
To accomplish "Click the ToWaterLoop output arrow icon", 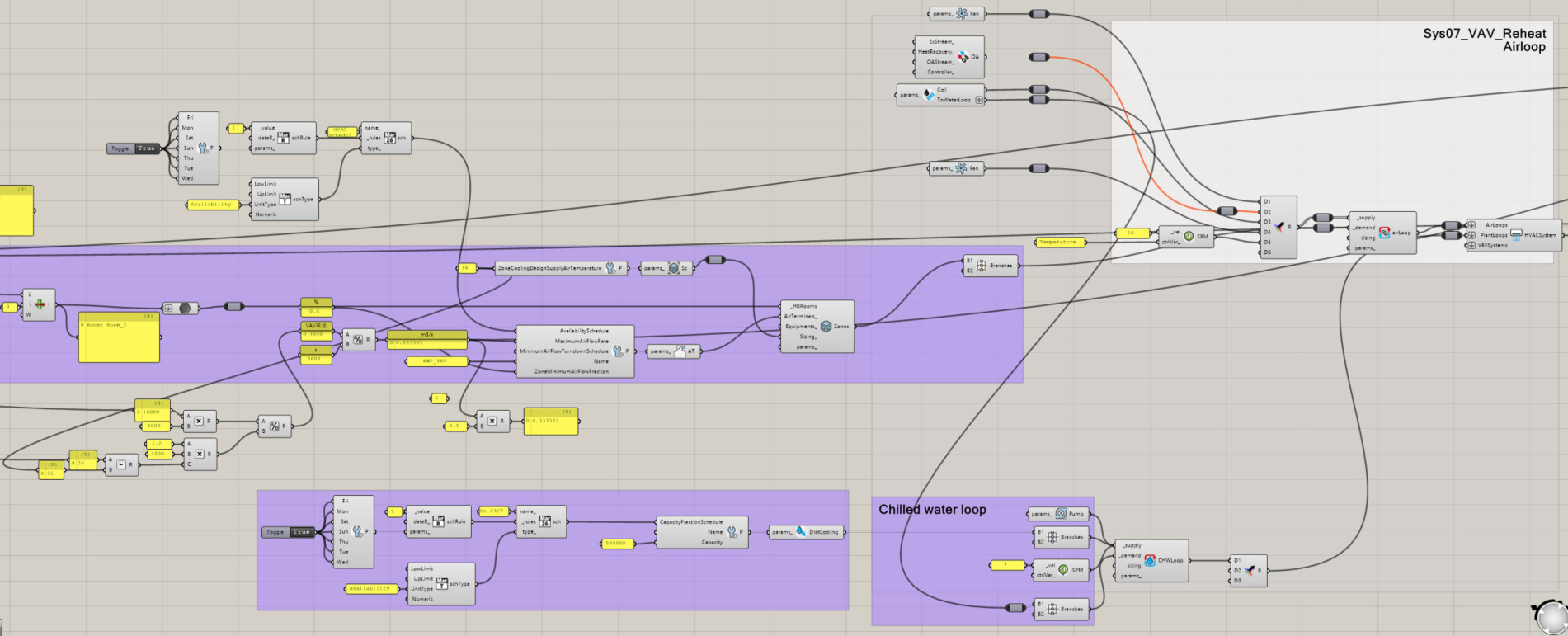I will tap(979, 101).
